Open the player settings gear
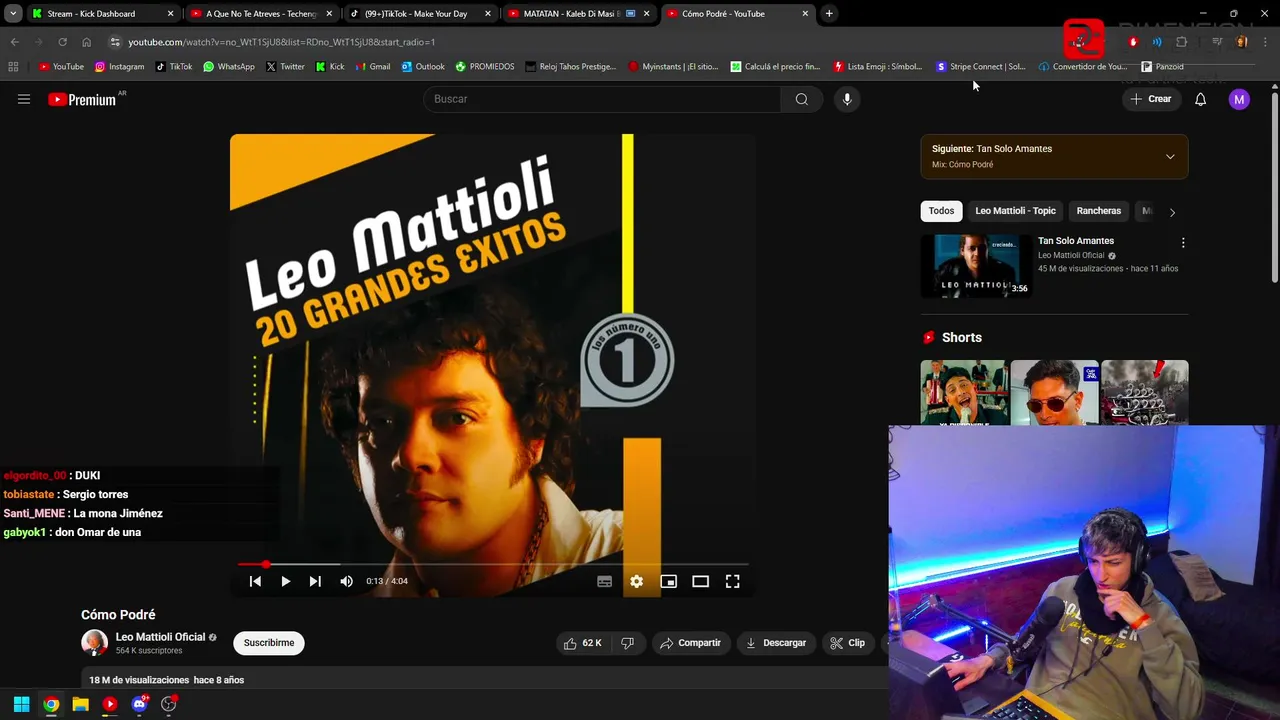This screenshot has height=720, width=1280. point(636,581)
